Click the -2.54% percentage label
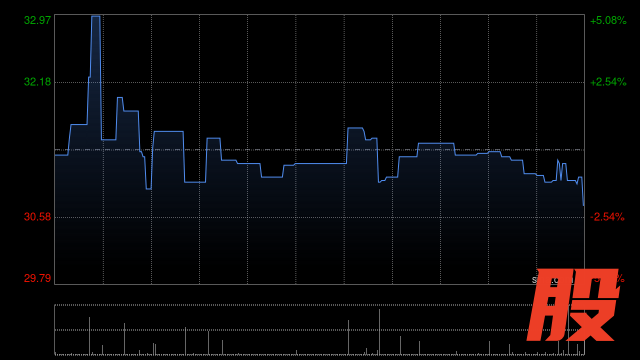 (607, 217)
